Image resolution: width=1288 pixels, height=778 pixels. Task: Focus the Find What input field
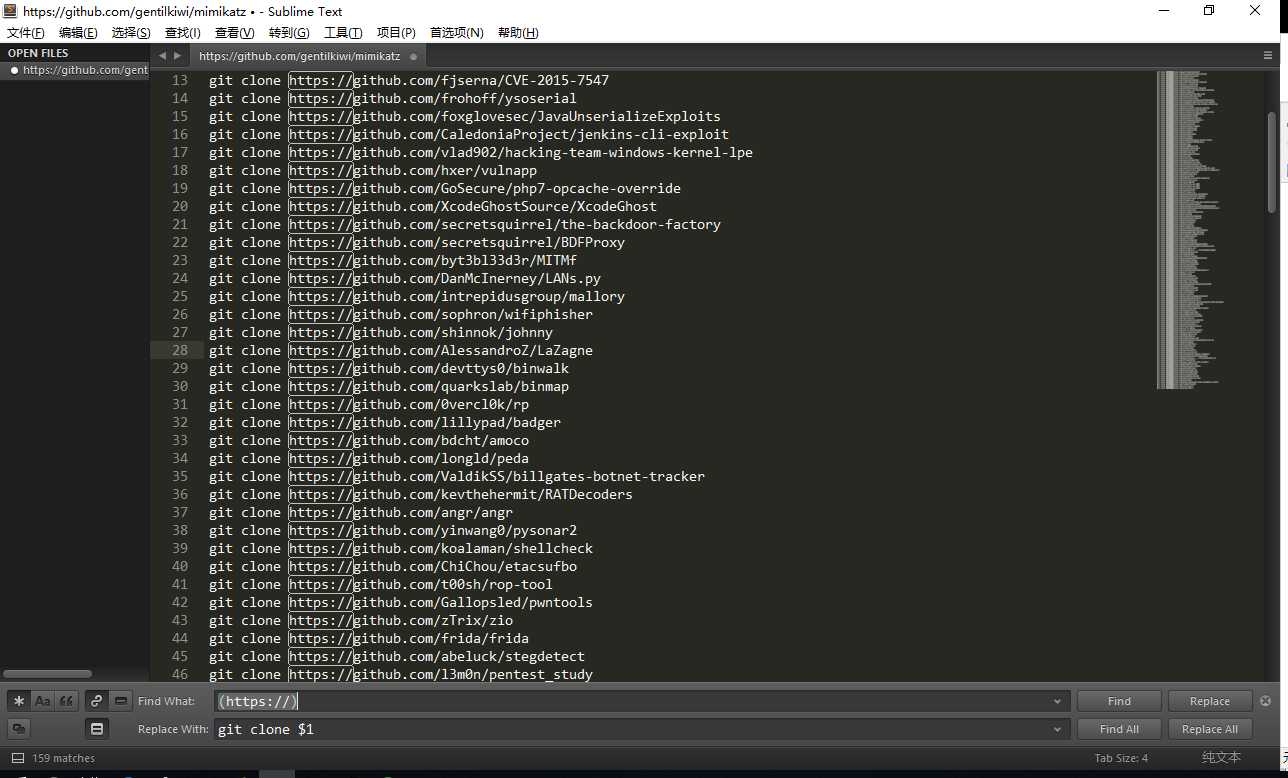click(640, 701)
